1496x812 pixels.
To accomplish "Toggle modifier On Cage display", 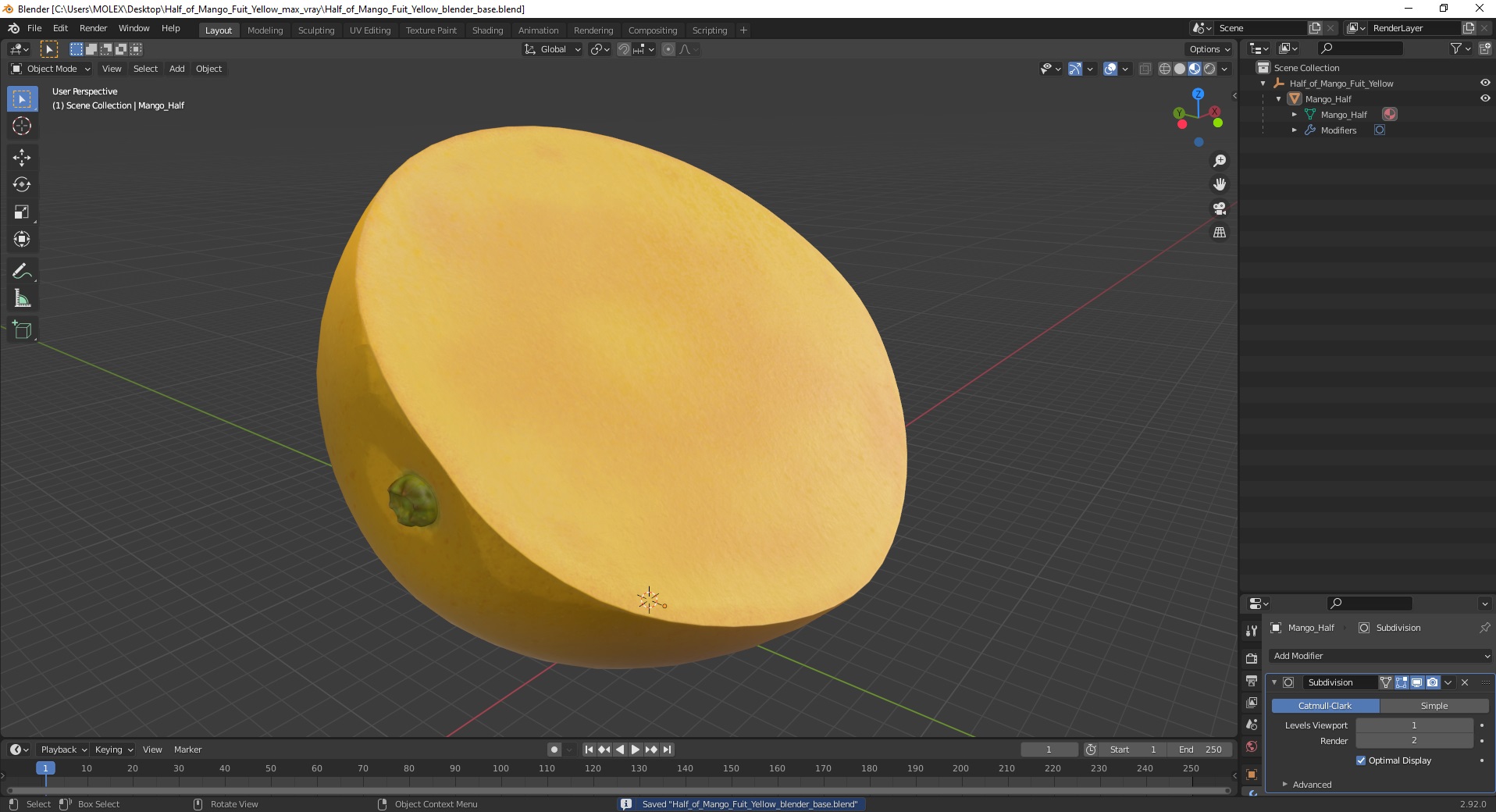I will (1386, 682).
